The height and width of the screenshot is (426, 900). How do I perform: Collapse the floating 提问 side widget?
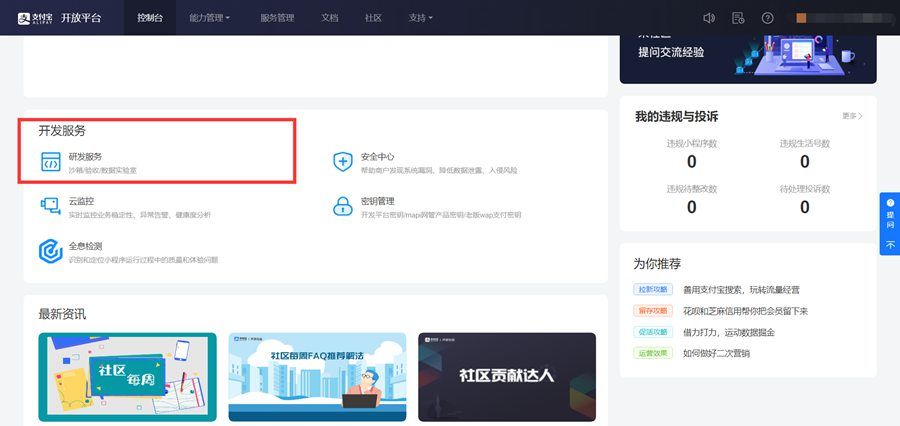pyautogui.click(x=889, y=244)
